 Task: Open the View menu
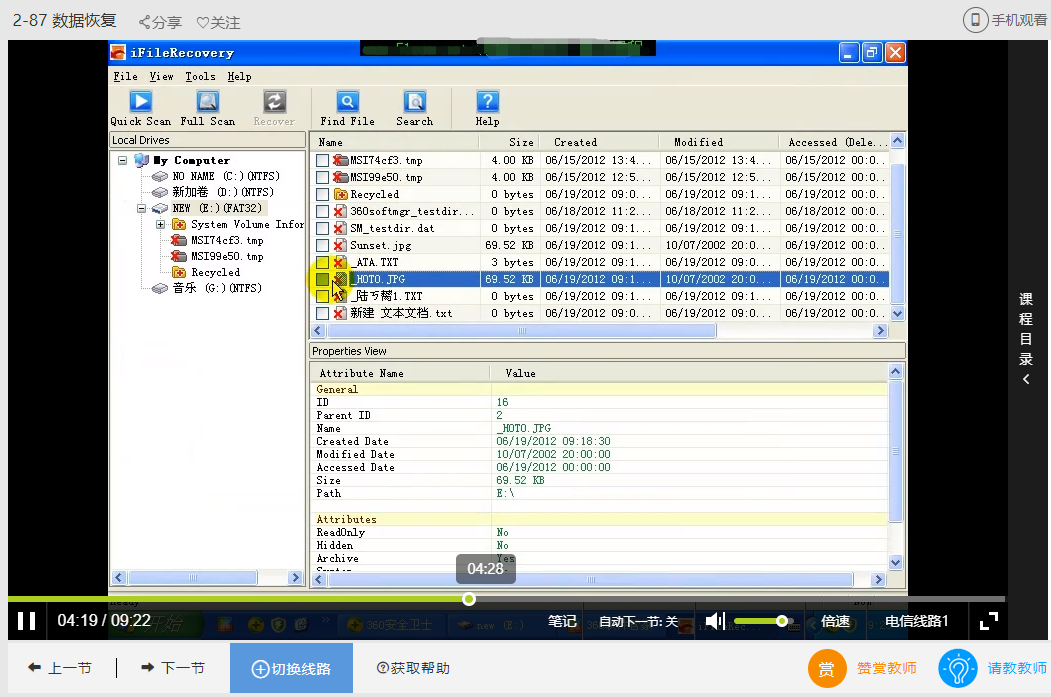click(x=161, y=76)
